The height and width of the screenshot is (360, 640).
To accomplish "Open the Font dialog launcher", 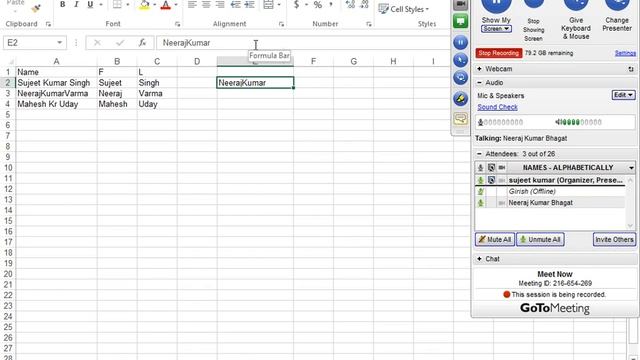I will [x=178, y=24].
